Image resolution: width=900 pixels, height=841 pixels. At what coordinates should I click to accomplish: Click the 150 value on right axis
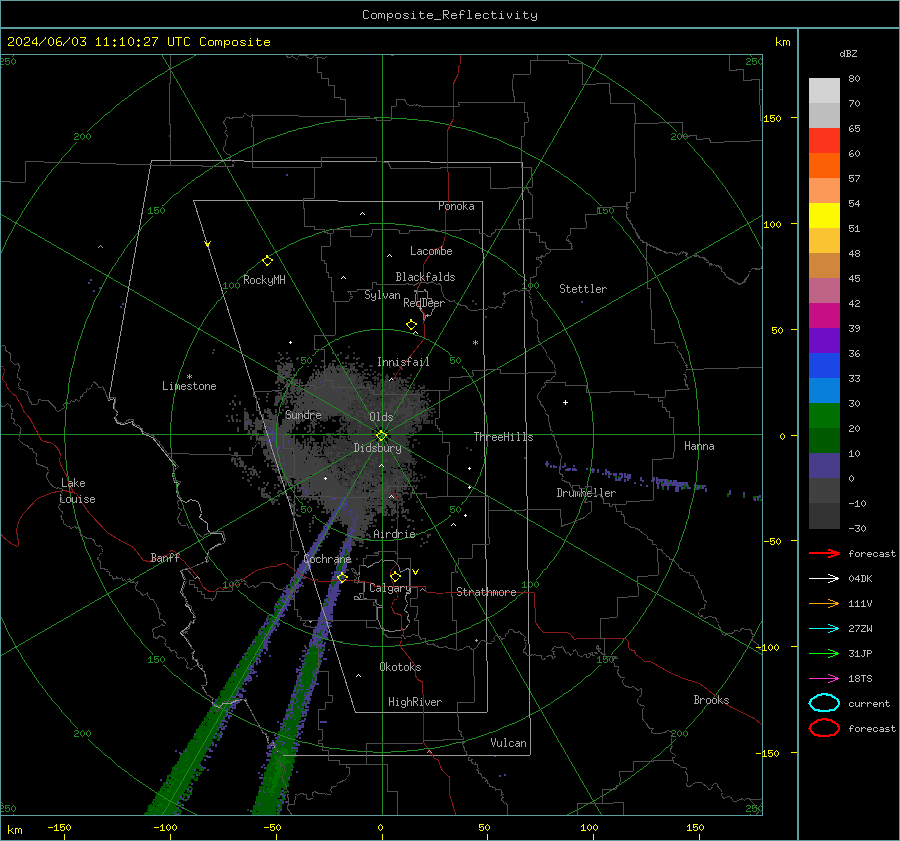[x=772, y=118]
